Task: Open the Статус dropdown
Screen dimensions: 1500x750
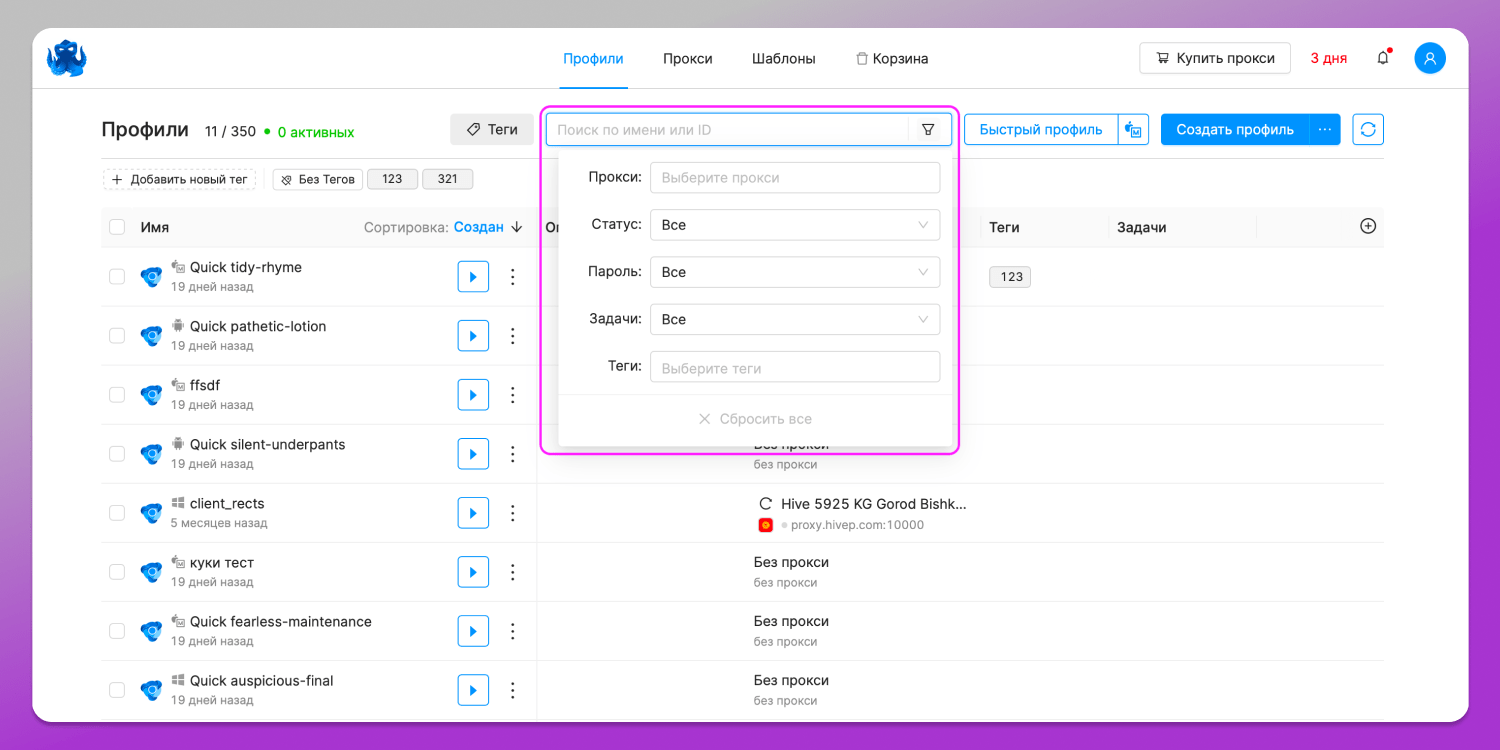Action: [795, 225]
